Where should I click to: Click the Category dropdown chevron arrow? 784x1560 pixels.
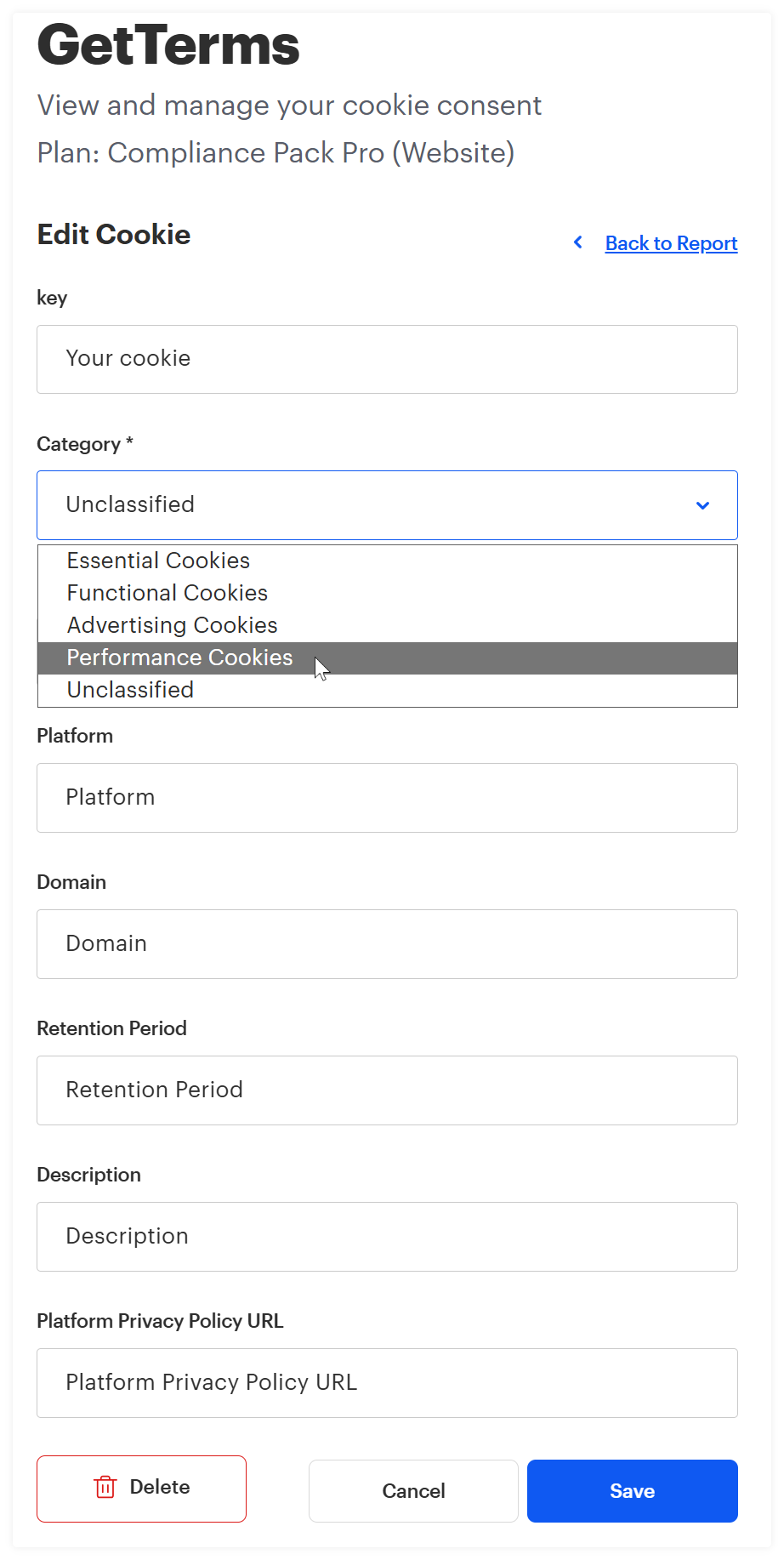[x=702, y=505]
